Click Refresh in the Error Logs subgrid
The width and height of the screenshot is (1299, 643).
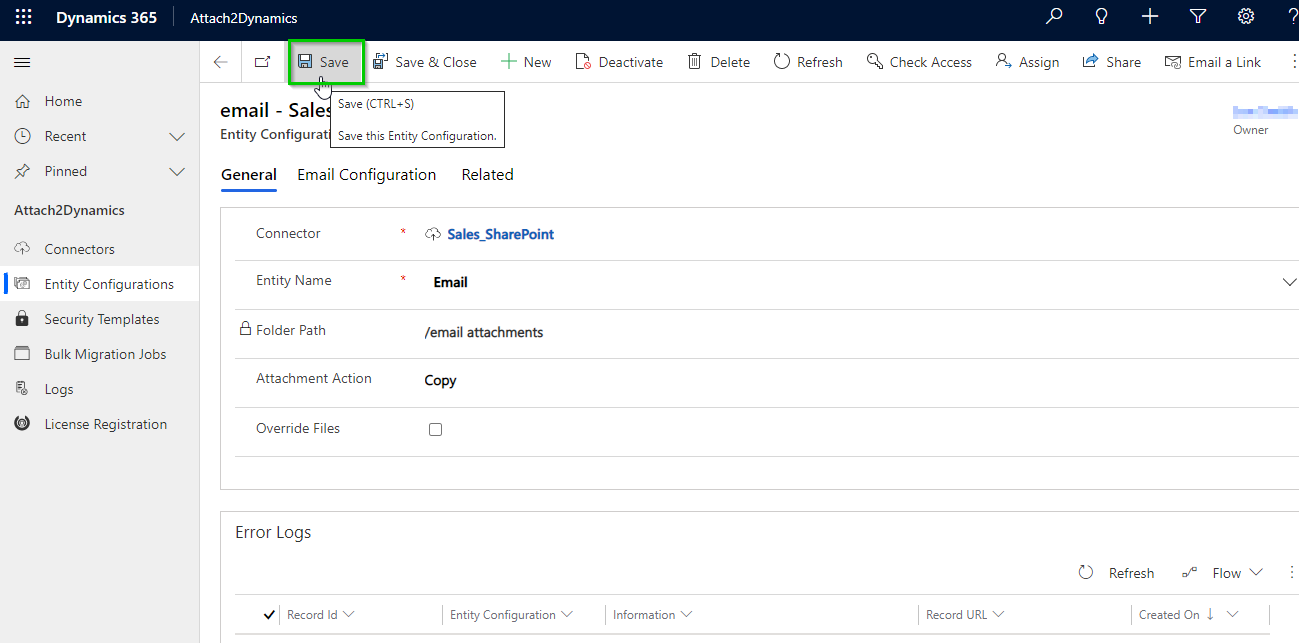(x=1117, y=573)
